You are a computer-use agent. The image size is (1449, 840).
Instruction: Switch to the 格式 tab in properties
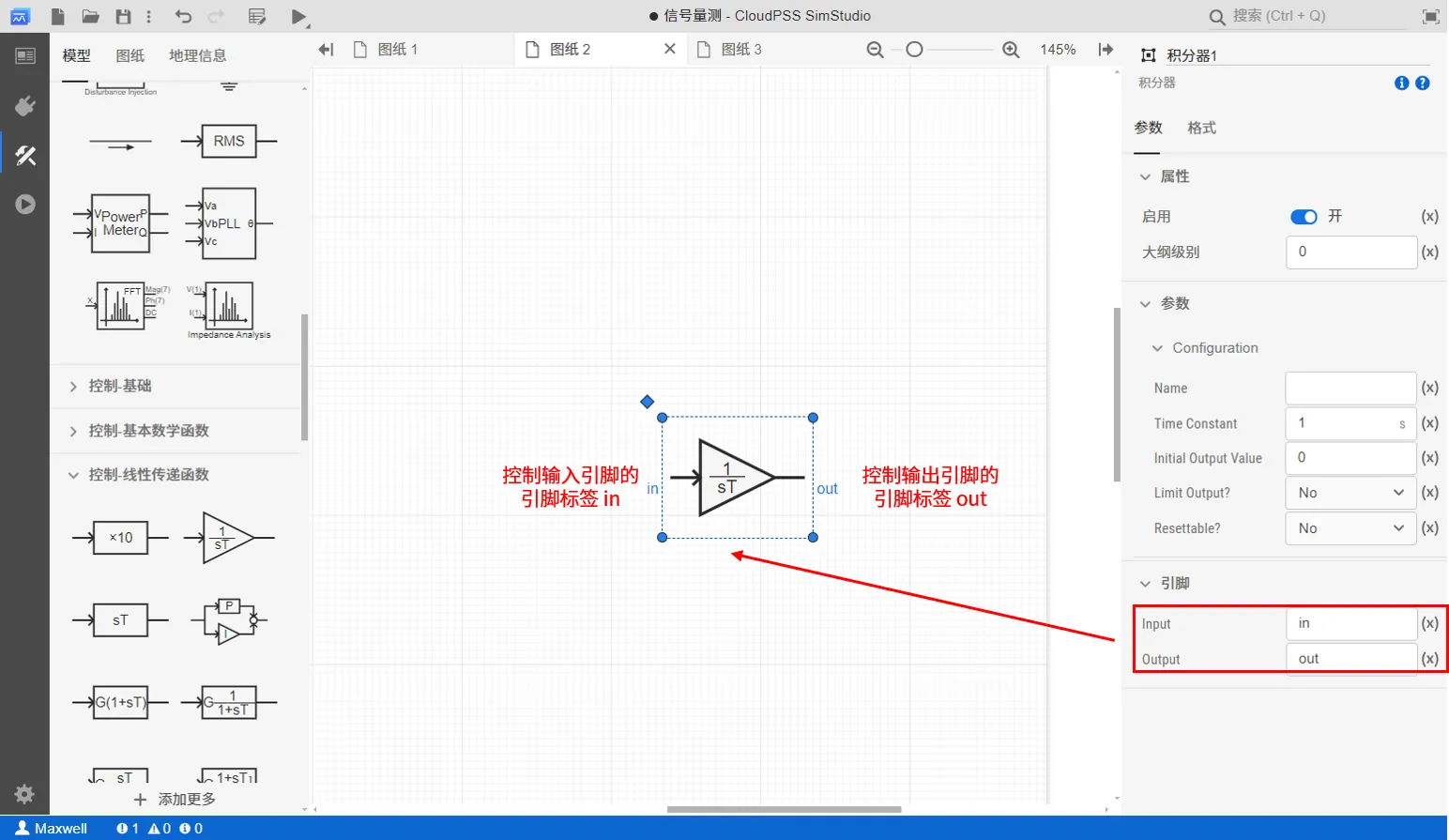pos(1201,128)
